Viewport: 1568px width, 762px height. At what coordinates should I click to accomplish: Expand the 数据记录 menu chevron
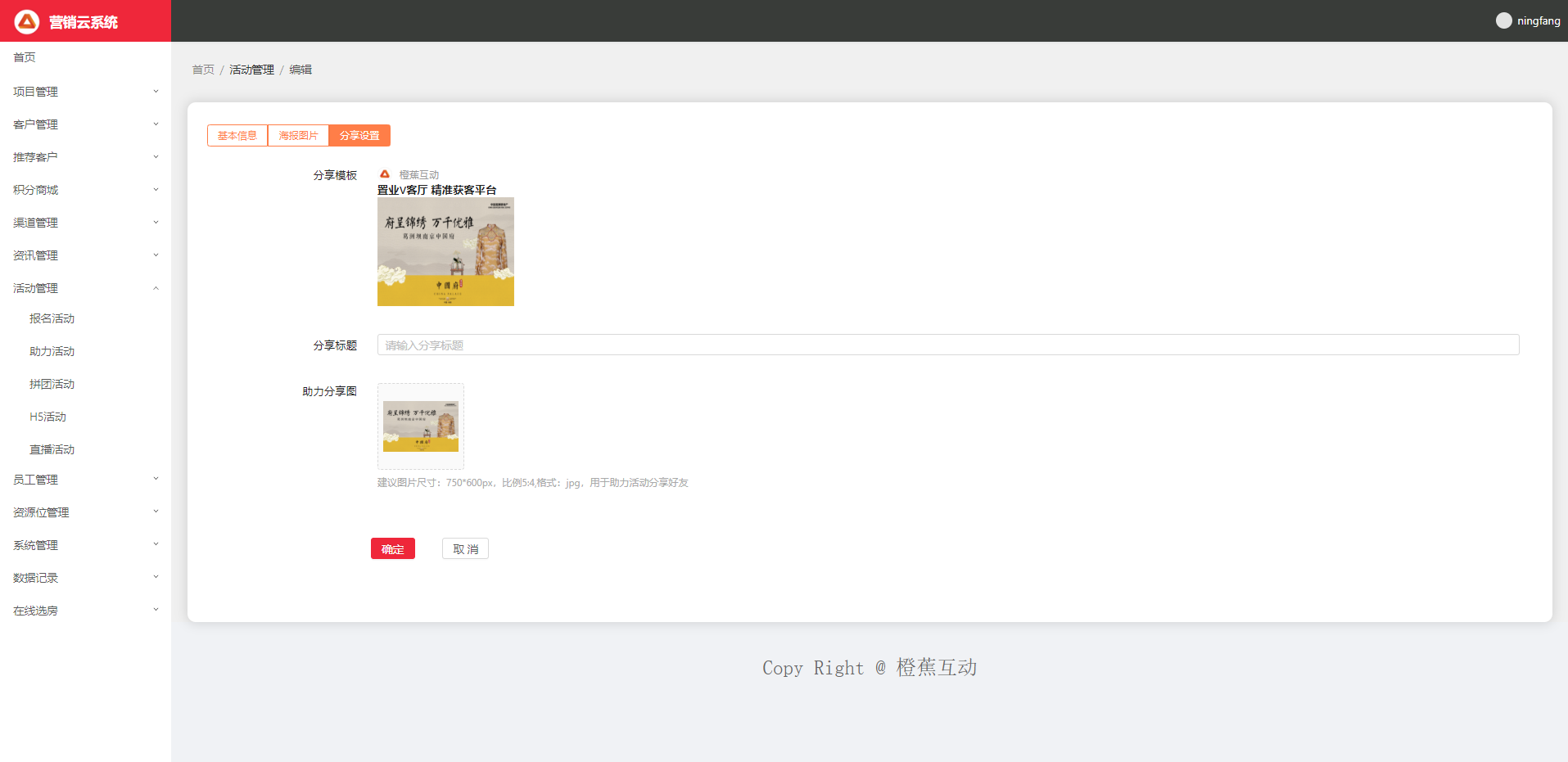click(156, 577)
